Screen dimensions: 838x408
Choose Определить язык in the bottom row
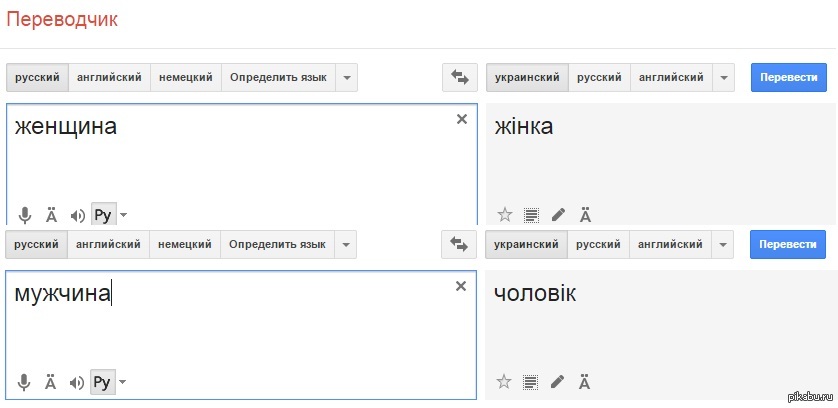coord(277,244)
